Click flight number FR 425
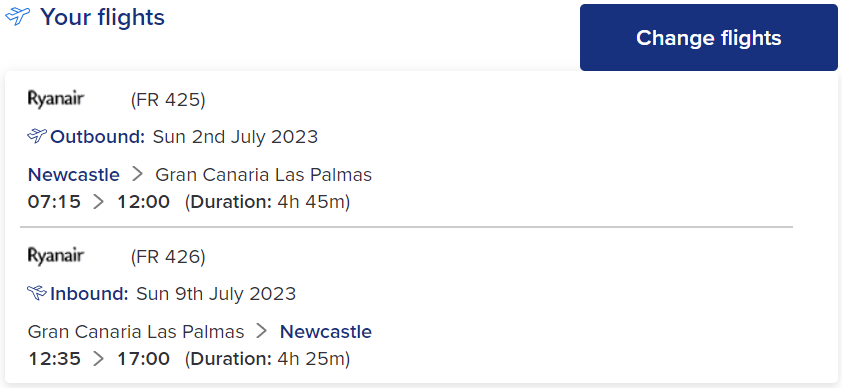 [x=168, y=100]
